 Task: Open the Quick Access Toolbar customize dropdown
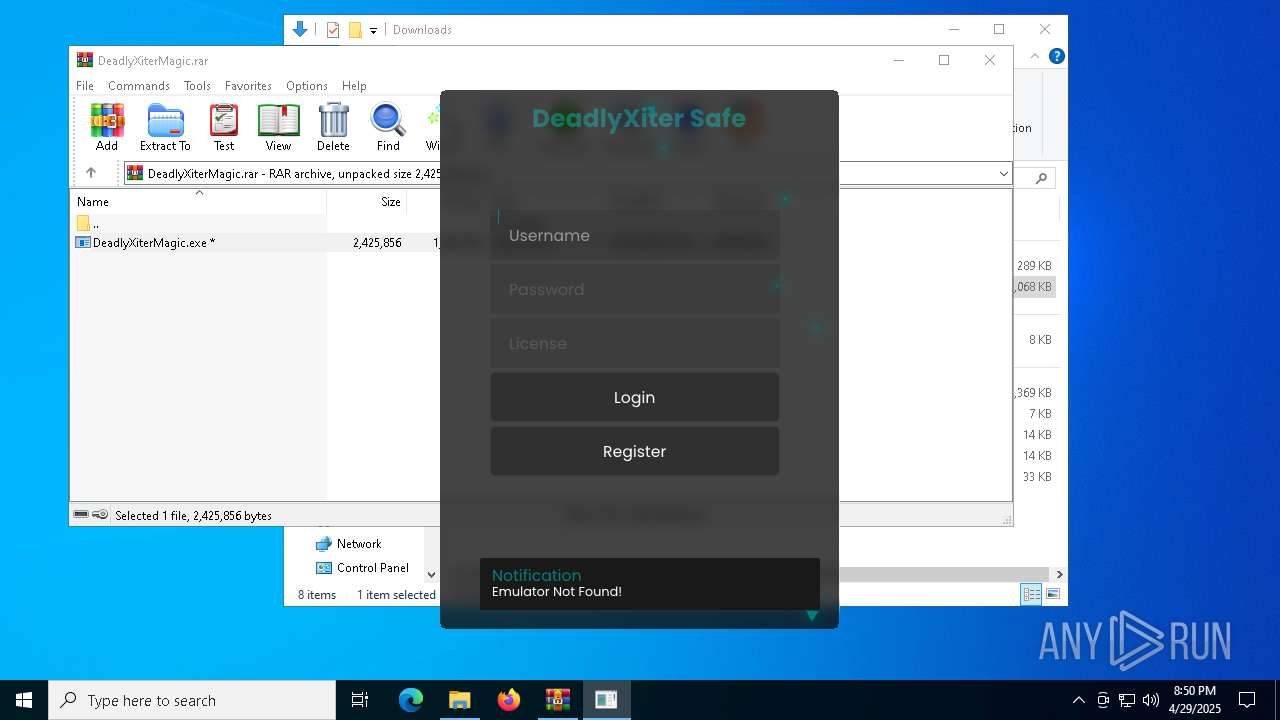(x=373, y=30)
